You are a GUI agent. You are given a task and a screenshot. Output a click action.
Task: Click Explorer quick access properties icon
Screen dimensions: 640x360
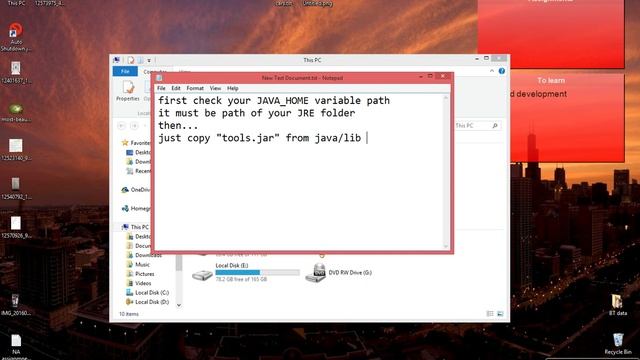(x=131, y=60)
